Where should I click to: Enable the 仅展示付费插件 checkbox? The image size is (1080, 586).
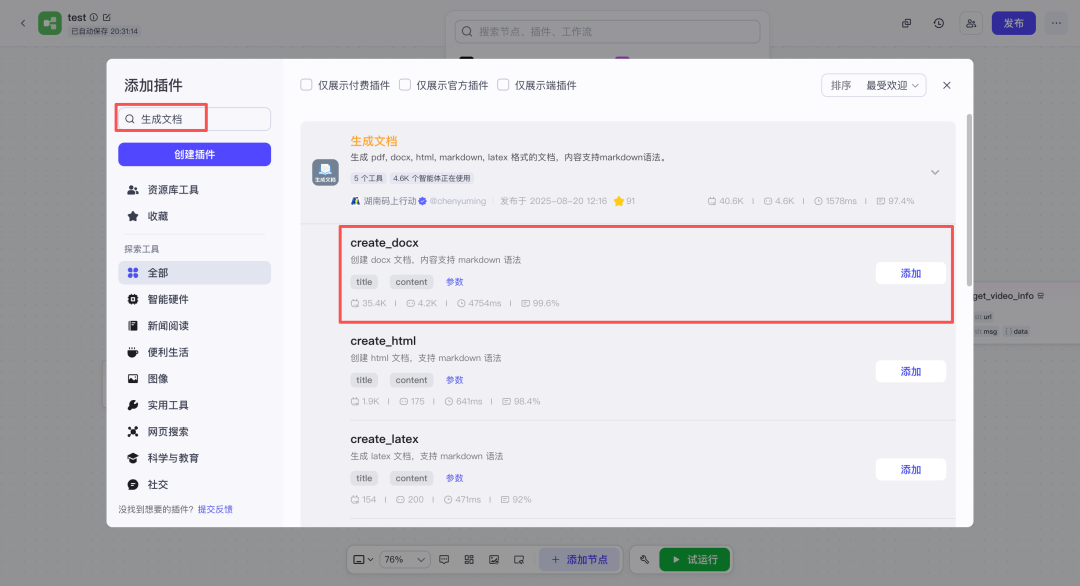[307, 85]
